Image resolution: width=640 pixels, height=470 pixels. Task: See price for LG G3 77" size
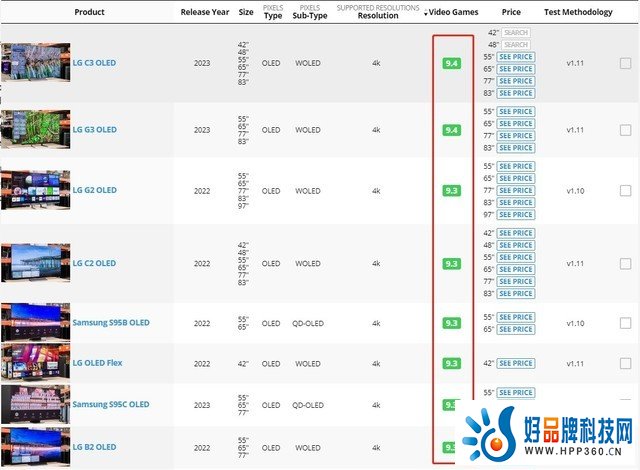pos(516,135)
